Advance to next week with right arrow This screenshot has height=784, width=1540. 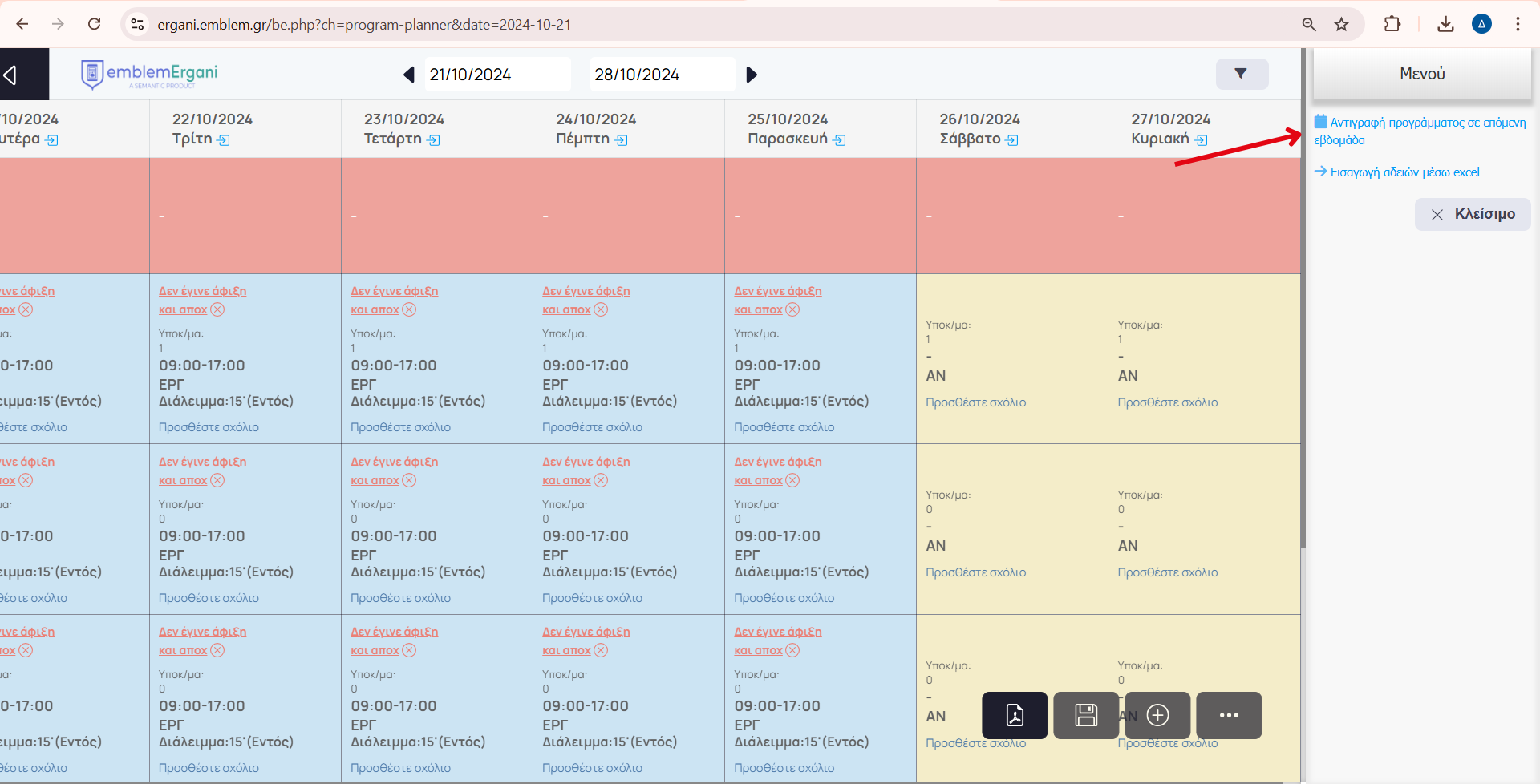752,75
